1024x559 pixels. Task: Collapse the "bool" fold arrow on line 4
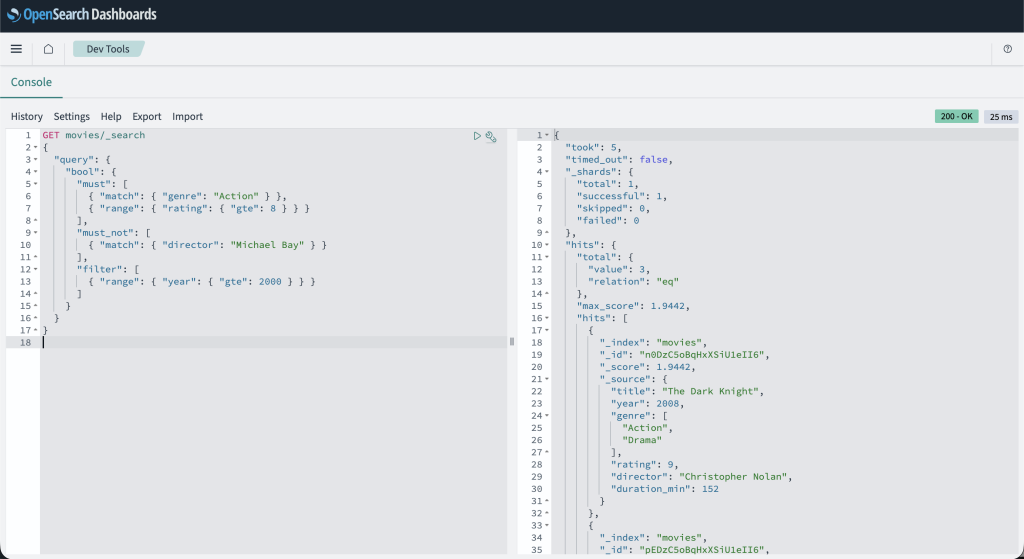coord(34,172)
